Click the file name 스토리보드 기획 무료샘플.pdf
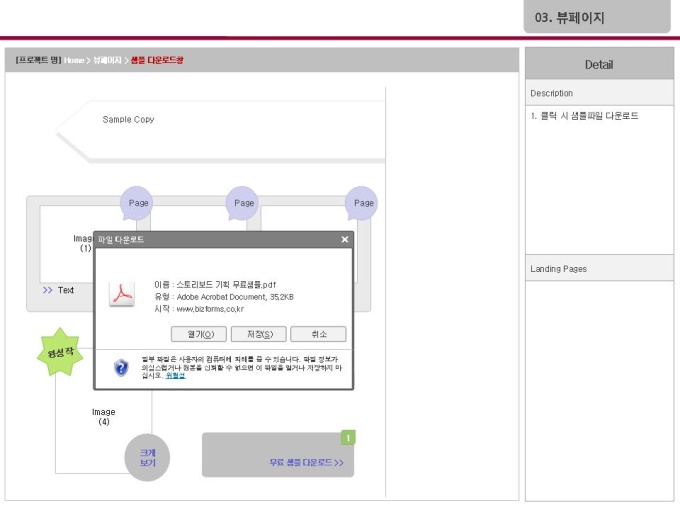680x510 pixels. [226, 284]
